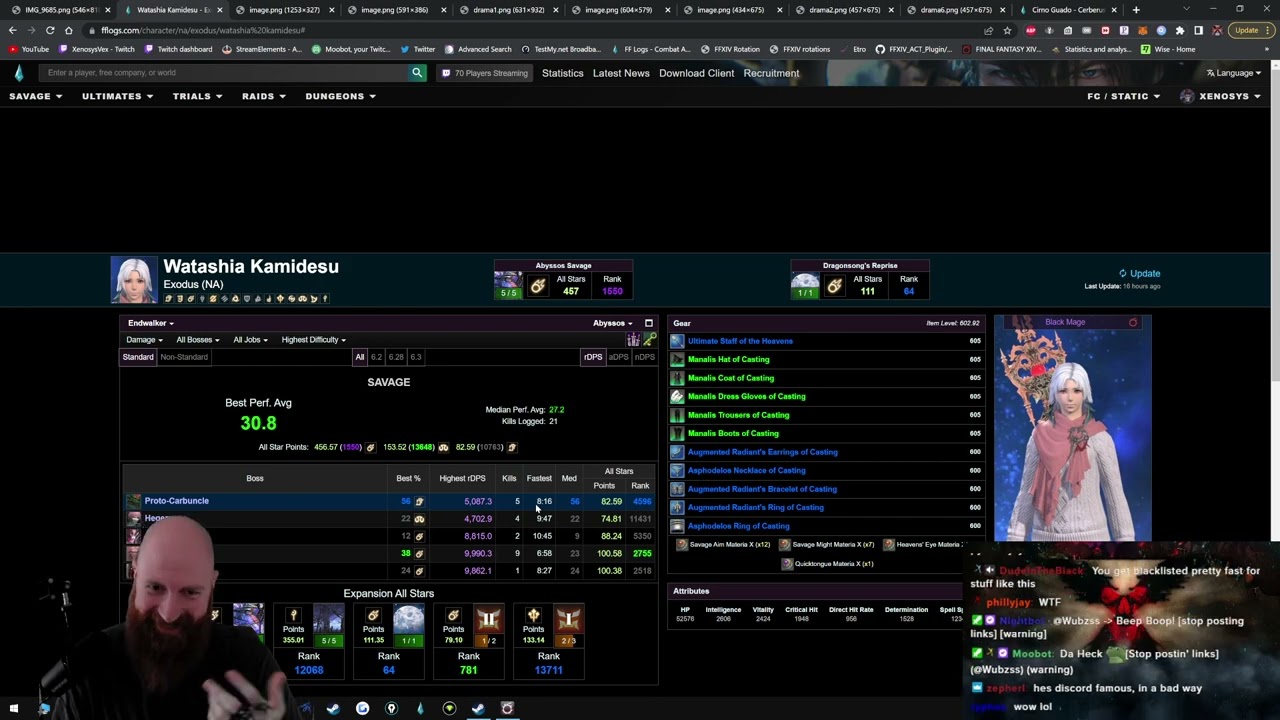Open the Endwalker expansion dropdown

(151, 323)
